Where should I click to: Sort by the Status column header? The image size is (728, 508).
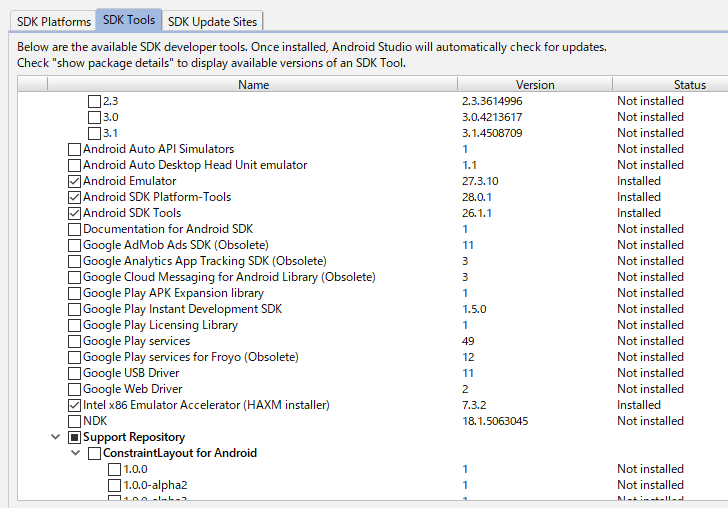click(x=690, y=85)
